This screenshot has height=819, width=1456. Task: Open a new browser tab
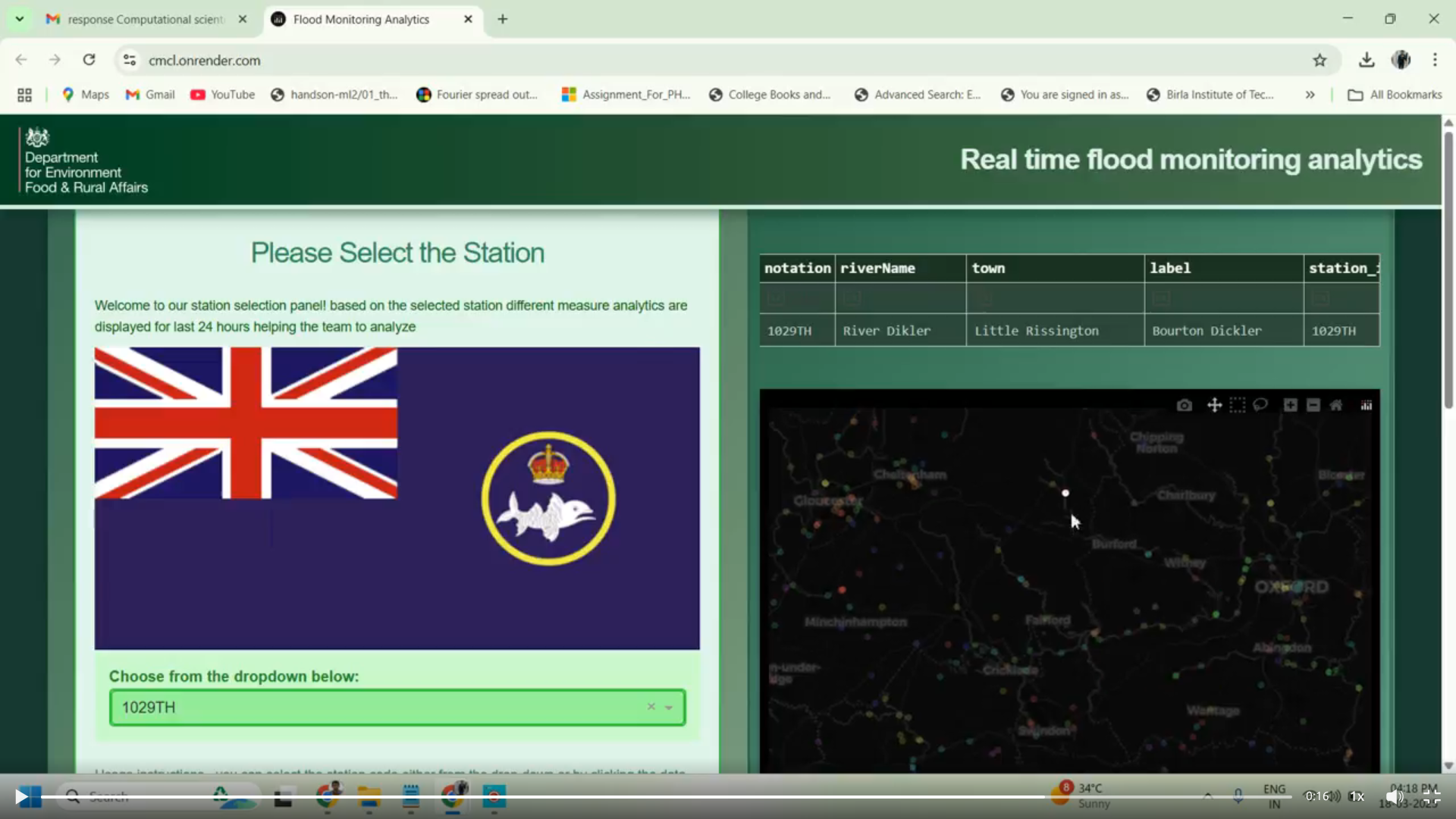tap(503, 19)
